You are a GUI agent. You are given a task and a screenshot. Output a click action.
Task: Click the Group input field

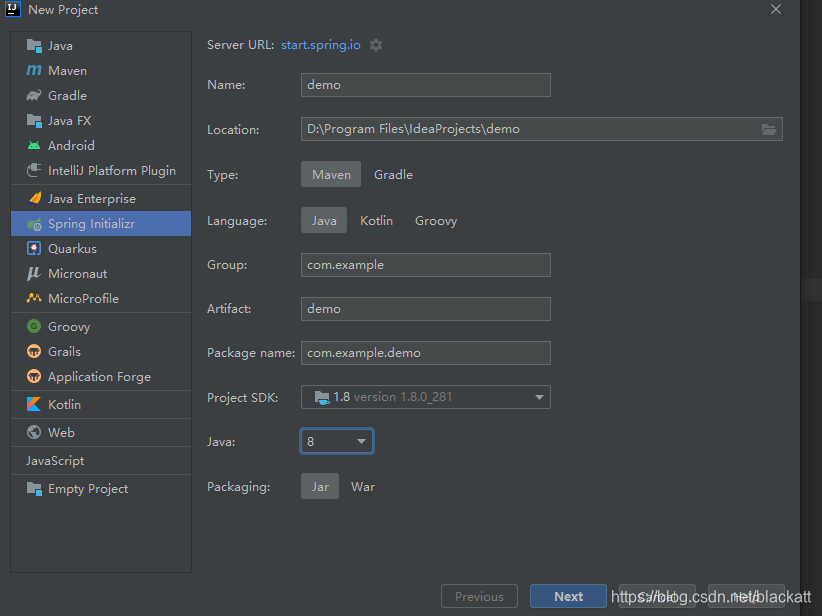(426, 265)
